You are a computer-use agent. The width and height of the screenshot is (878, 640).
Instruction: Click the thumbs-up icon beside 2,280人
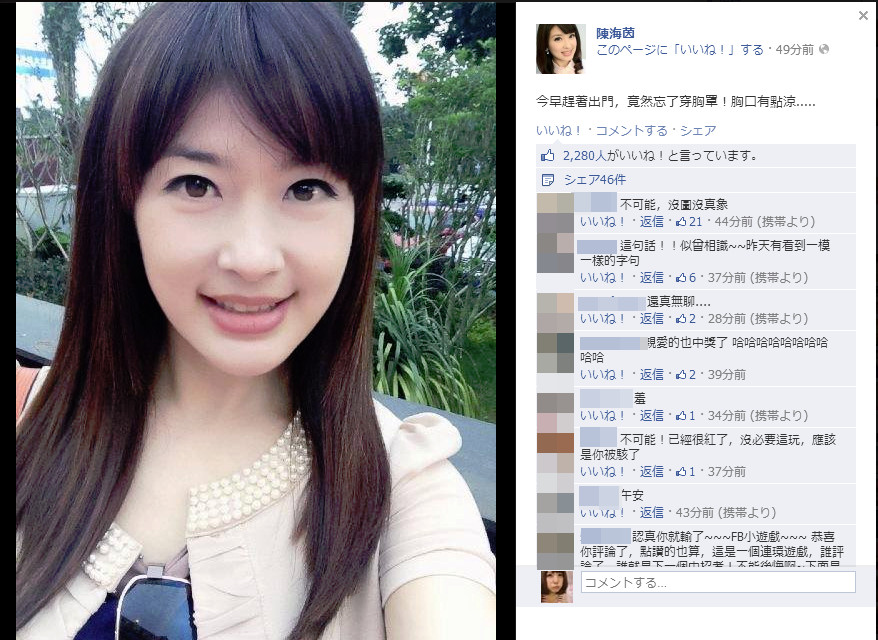(547, 156)
